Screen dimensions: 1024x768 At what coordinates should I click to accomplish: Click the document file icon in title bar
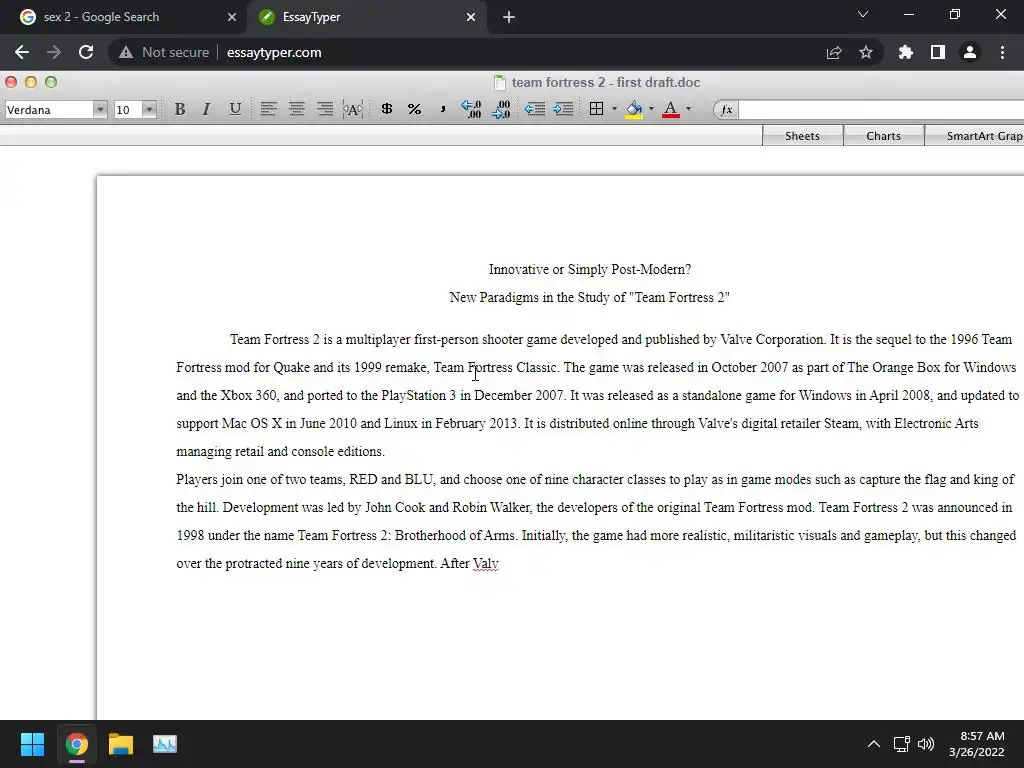point(500,82)
